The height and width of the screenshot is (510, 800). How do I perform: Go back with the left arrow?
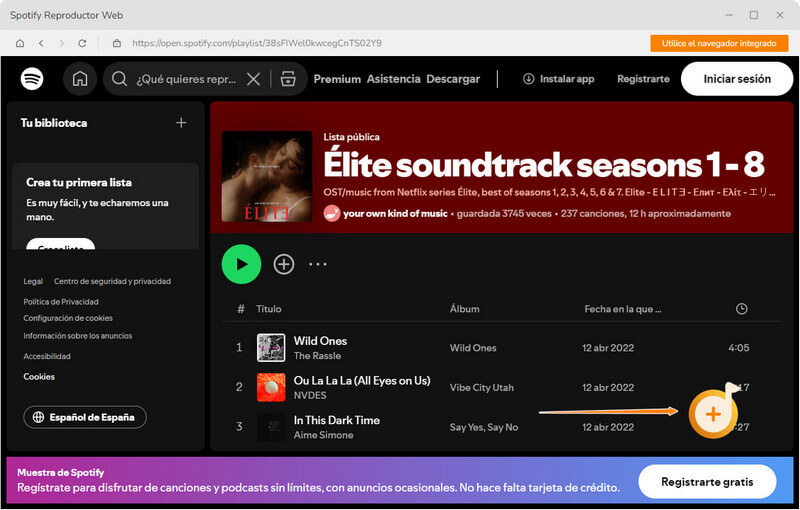click(41, 43)
